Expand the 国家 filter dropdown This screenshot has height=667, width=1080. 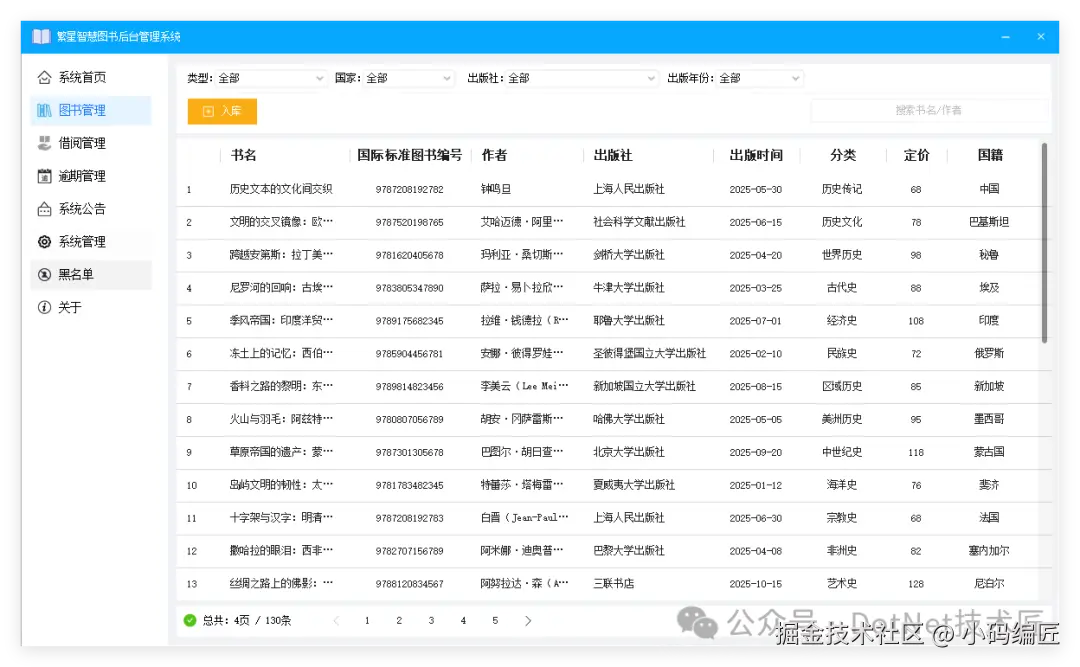(408, 79)
